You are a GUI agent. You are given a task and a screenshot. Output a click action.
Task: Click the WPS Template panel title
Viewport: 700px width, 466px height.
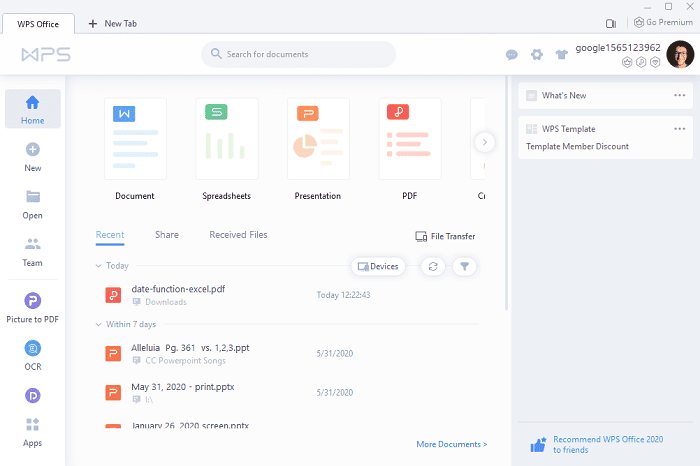coord(568,129)
